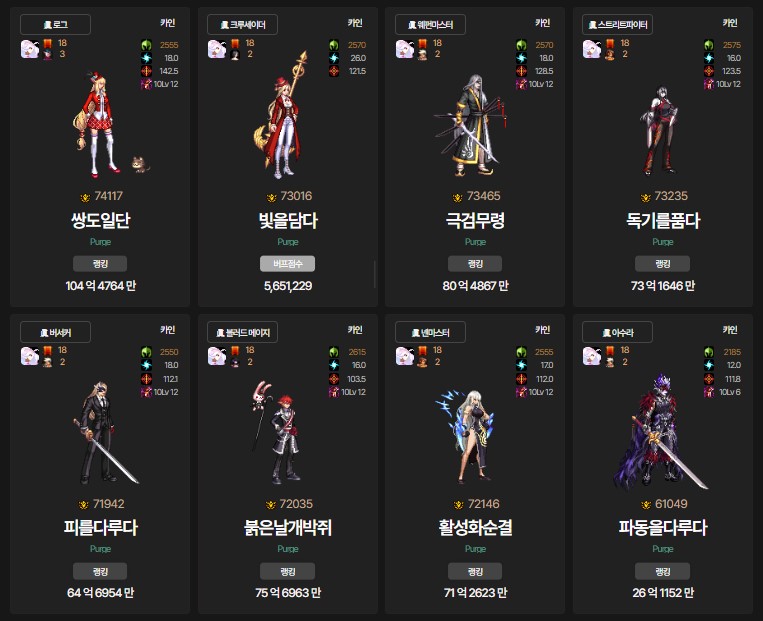
Task: Click the crown fame icon beside 61049
Action: point(646,505)
